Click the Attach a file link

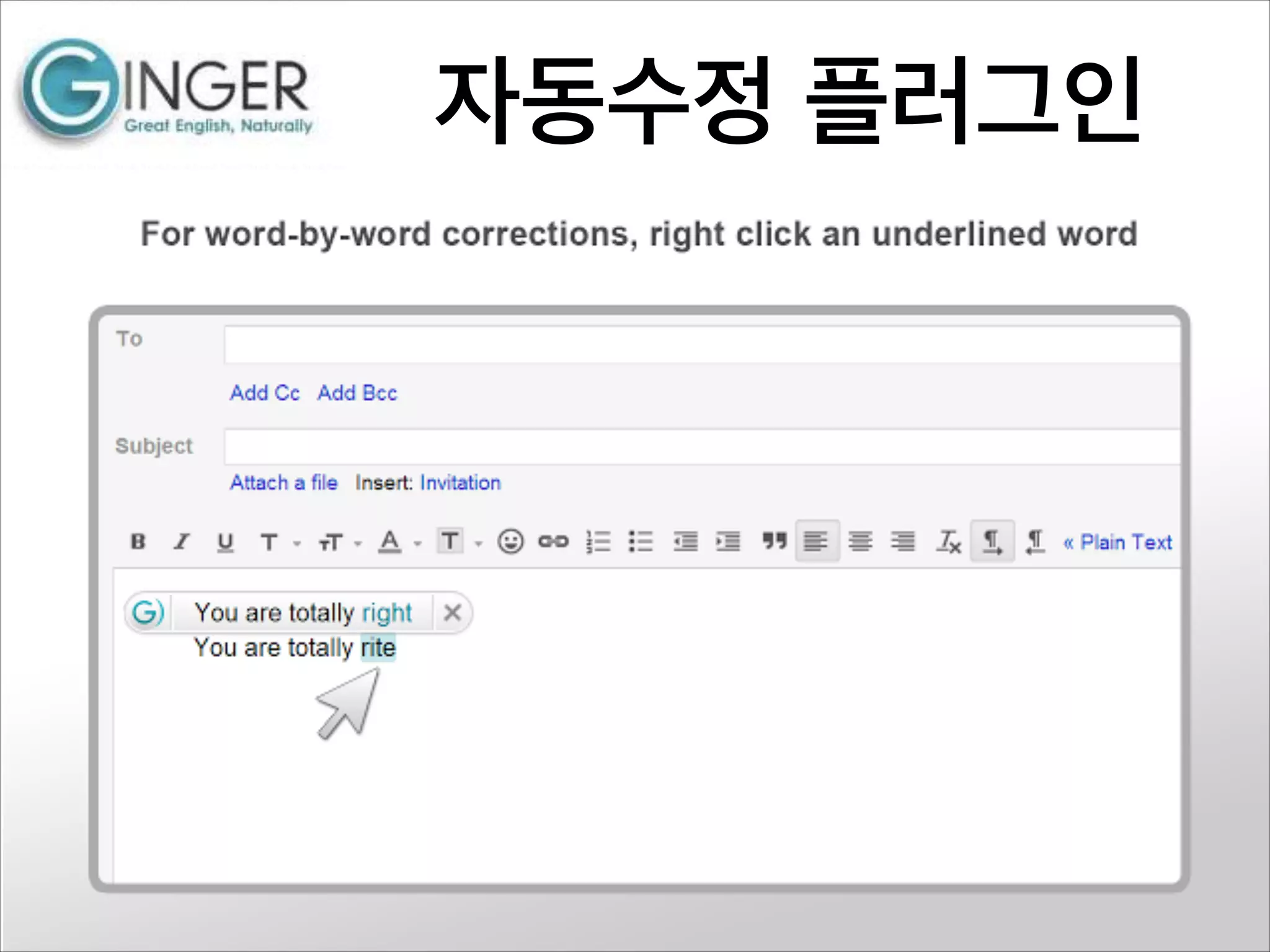(283, 483)
